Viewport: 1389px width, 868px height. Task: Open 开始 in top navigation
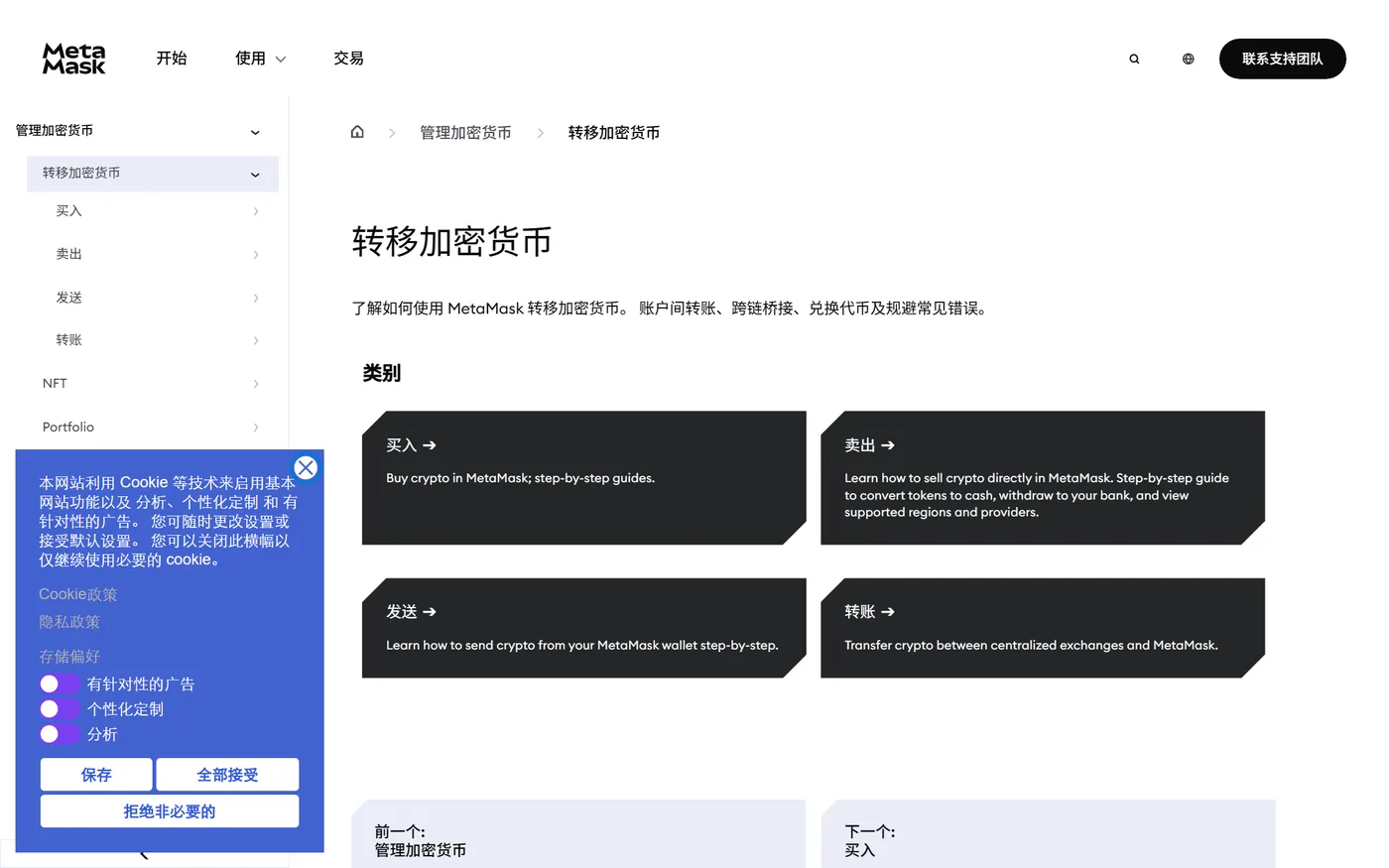pyautogui.click(x=172, y=59)
